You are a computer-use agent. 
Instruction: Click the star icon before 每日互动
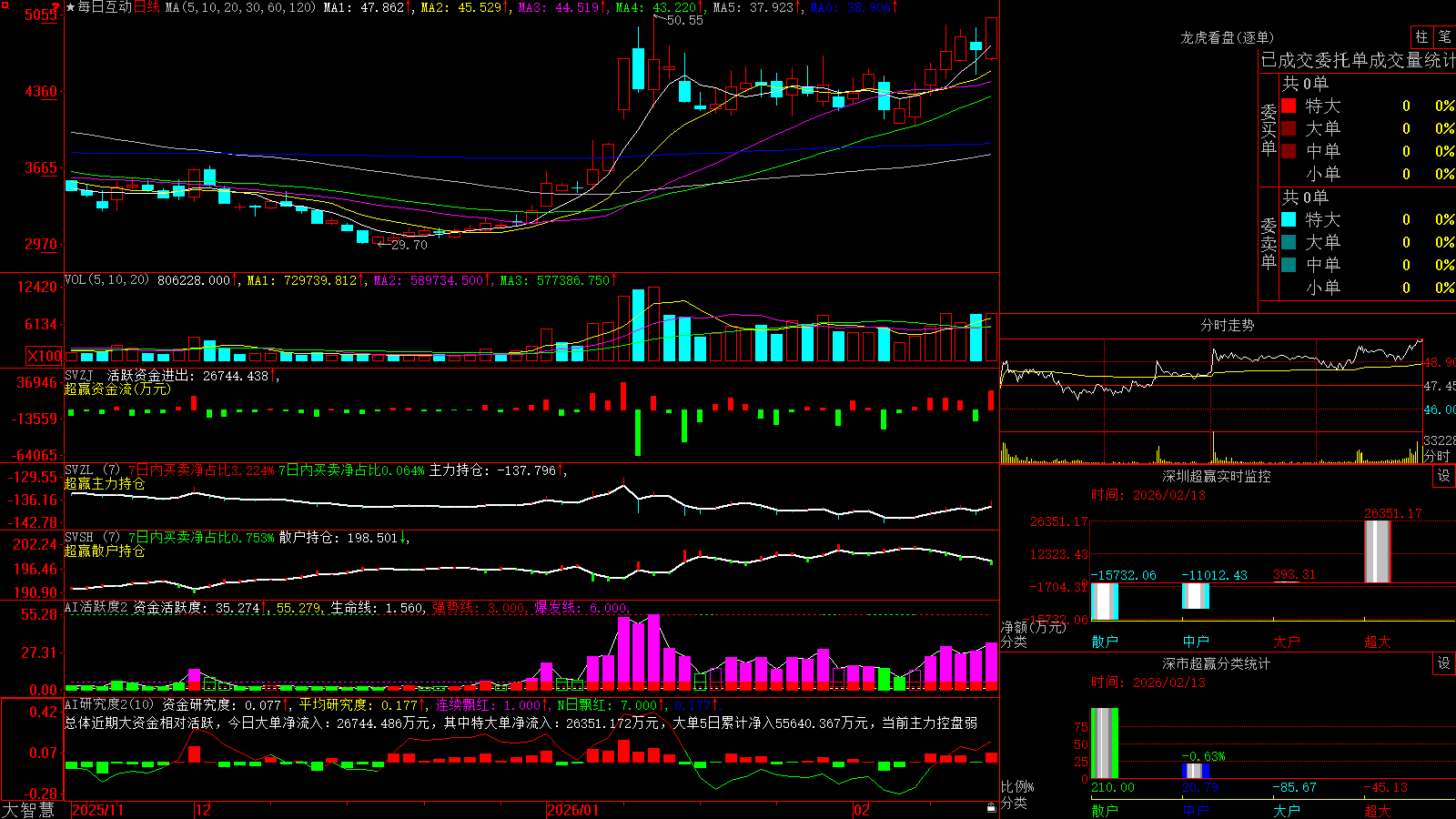[x=70, y=7]
